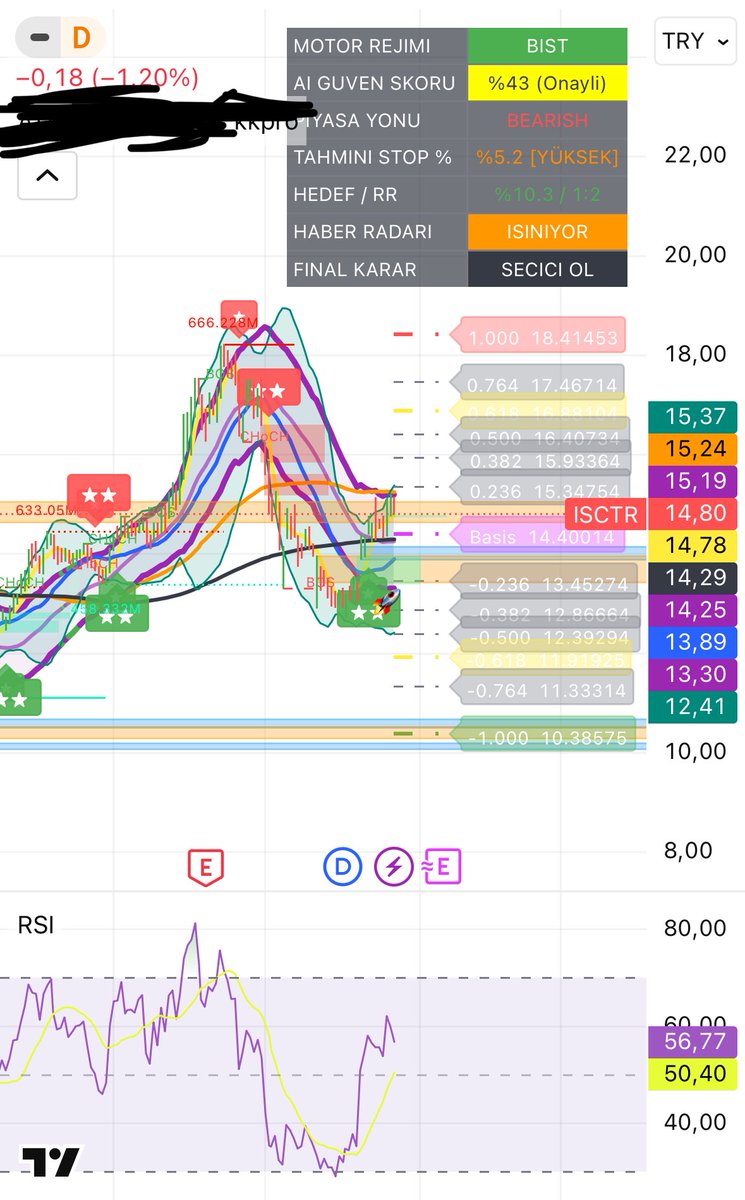Click the red CHoCH label below the peak
Viewport: 745px width, 1200px height.
263,437
